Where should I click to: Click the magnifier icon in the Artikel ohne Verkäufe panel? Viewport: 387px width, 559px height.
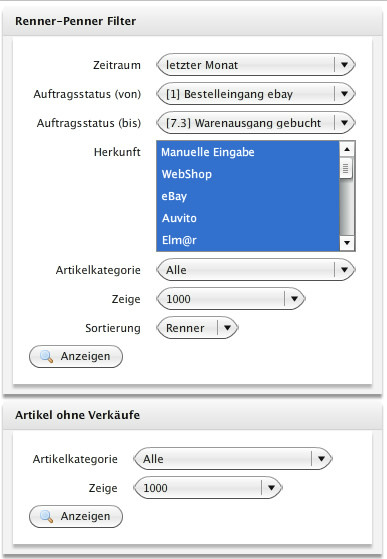tap(46, 516)
